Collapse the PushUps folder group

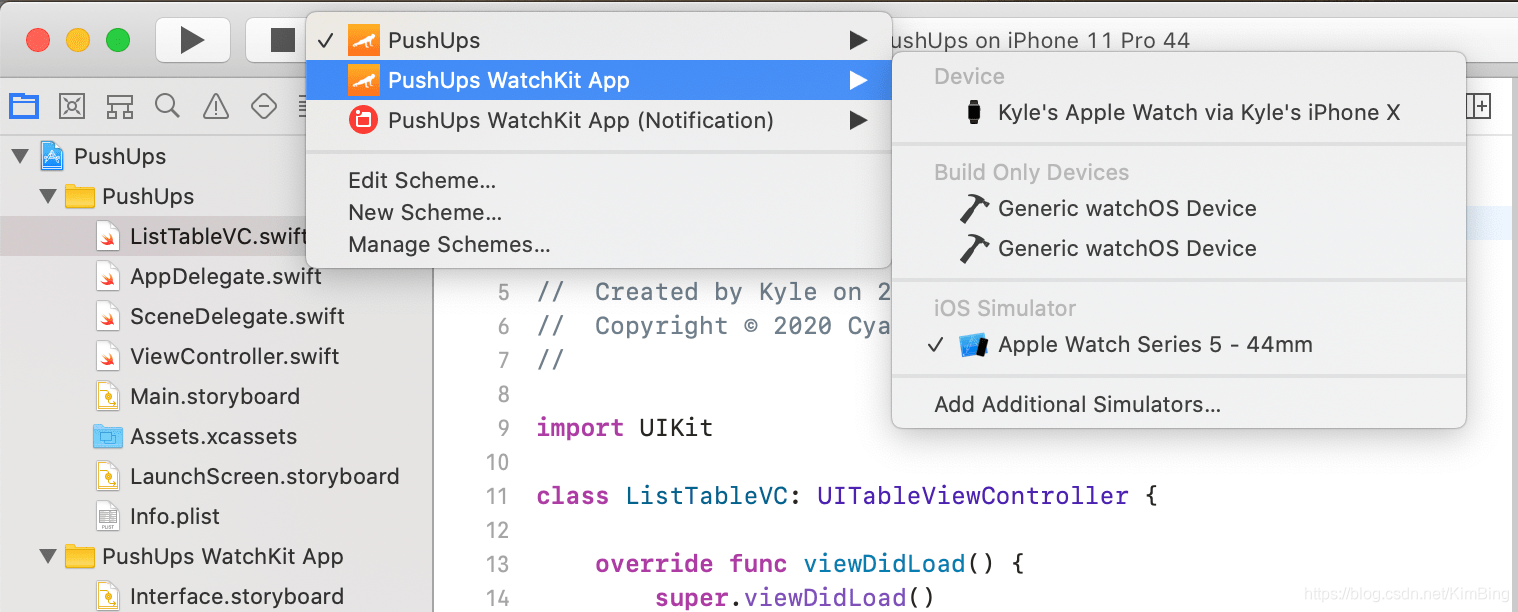coord(47,196)
